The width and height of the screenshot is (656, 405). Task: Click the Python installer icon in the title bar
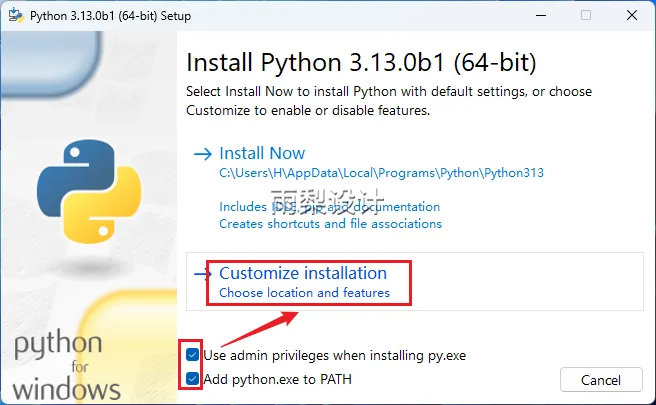point(16,15)
